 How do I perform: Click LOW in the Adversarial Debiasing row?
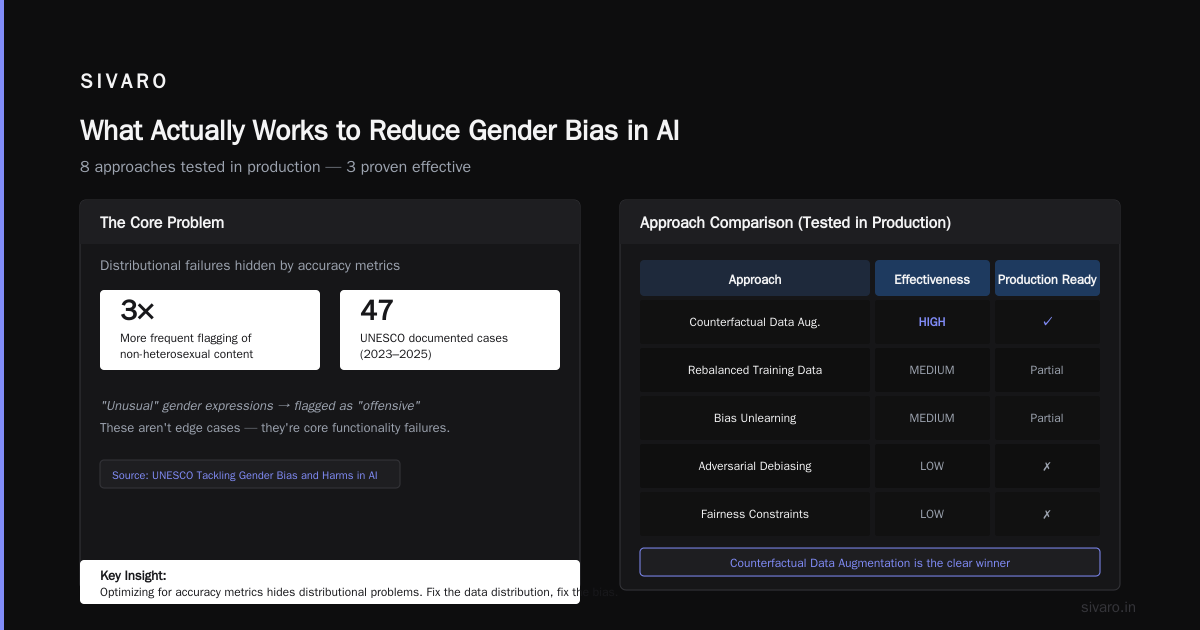(x=932, y=466)
